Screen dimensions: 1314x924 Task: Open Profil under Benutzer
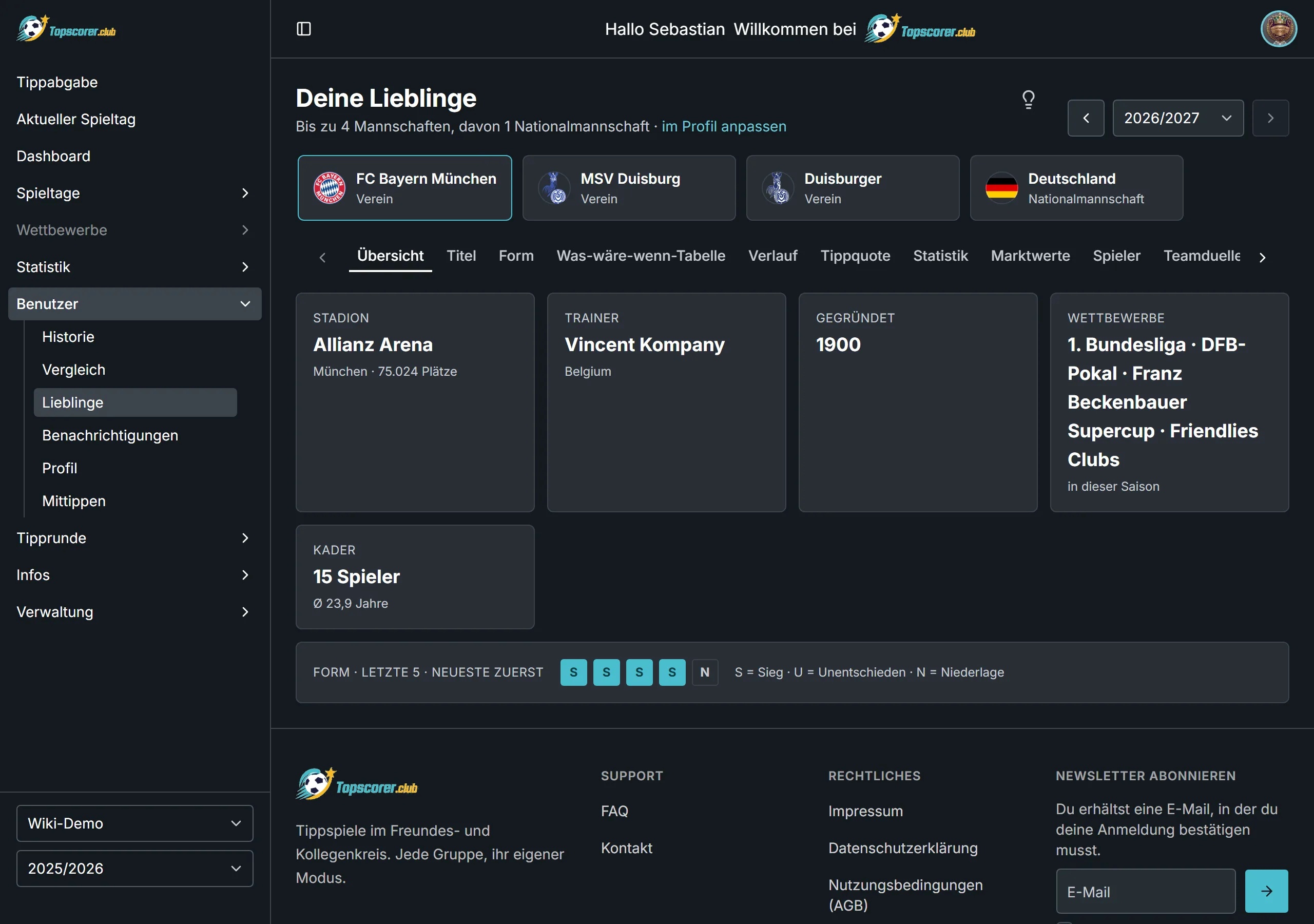click(135, 468)
